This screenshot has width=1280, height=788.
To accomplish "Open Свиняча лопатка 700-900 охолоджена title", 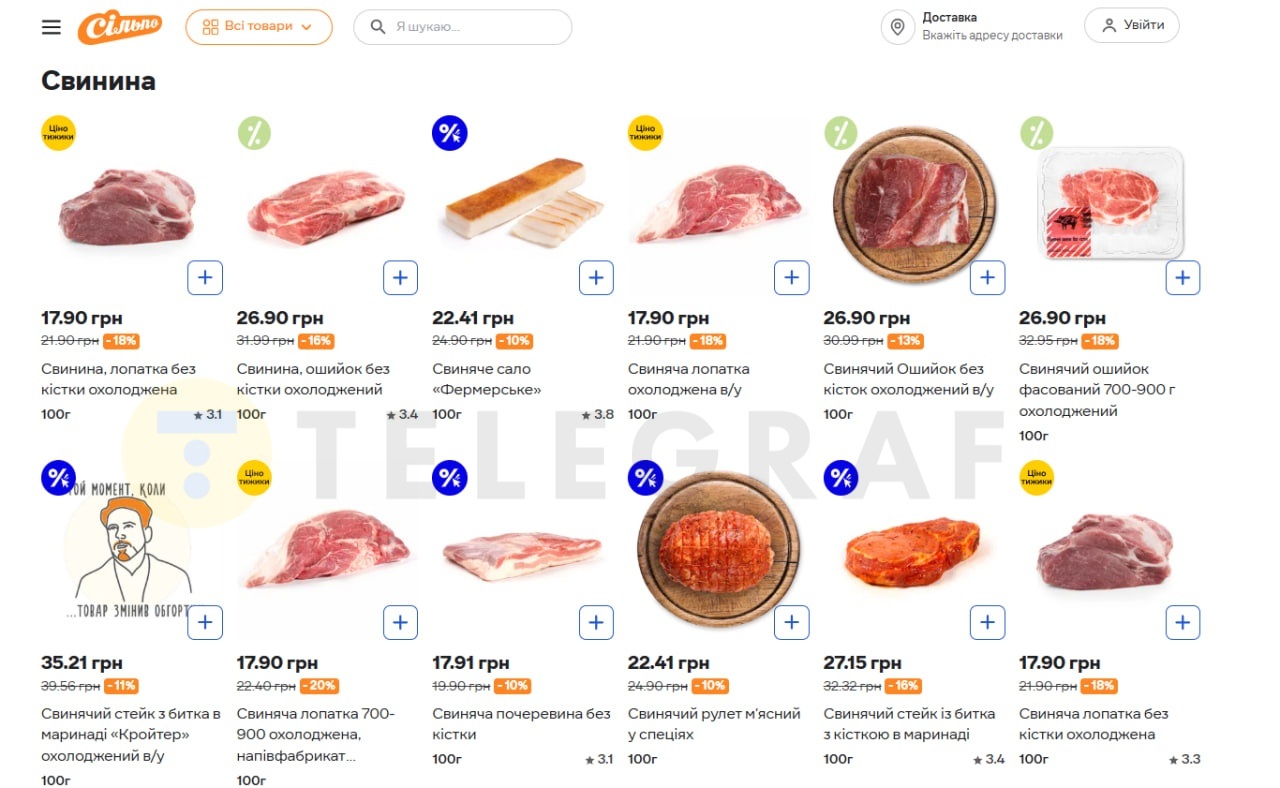I will tap(316, 734).
